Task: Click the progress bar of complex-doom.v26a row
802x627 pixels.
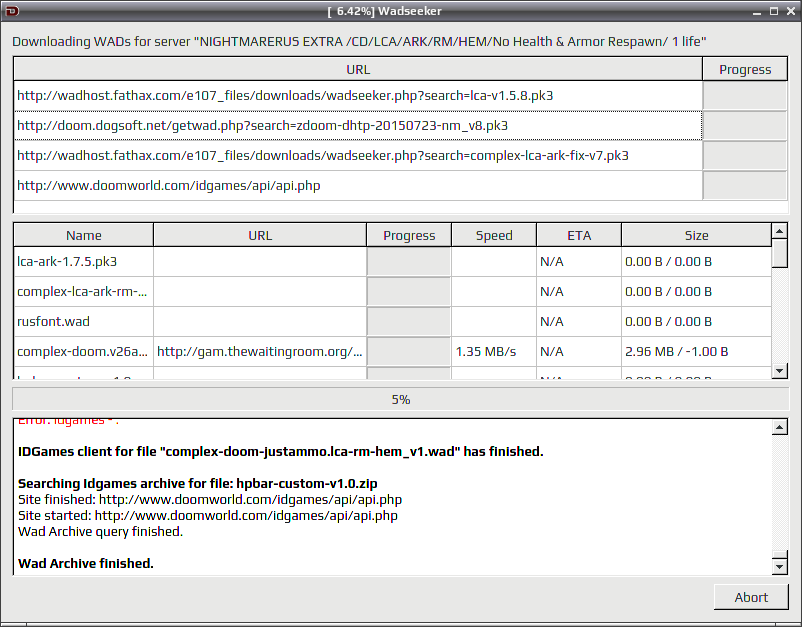Action: point(409,352)
